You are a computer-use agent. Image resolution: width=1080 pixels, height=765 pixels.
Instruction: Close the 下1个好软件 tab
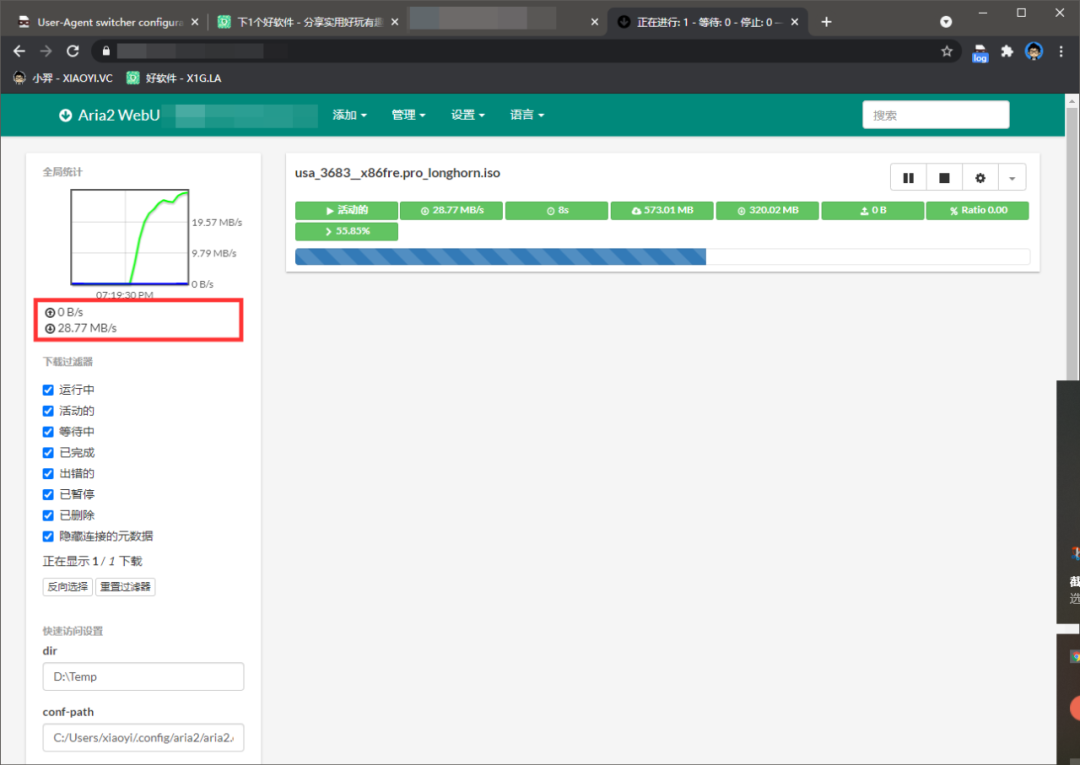[x=395, y=22]
